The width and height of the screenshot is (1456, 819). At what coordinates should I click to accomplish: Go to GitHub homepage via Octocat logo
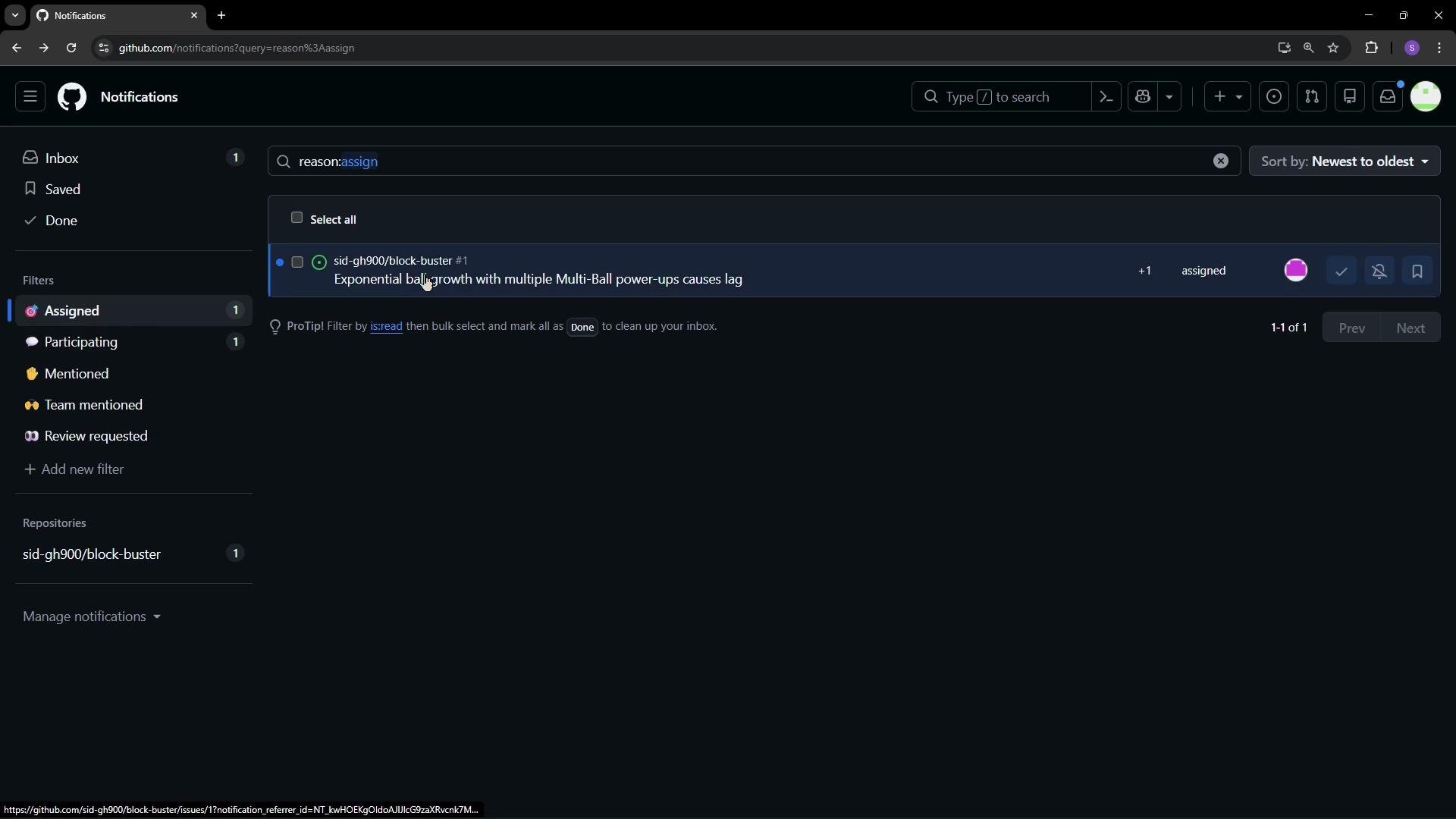coord(72,97)
